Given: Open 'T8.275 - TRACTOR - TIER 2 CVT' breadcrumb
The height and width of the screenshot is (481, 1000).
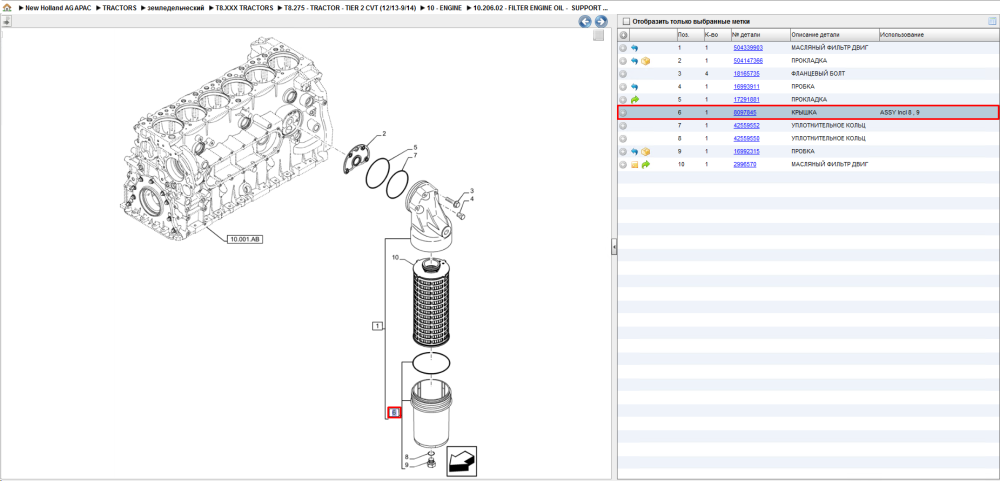Looking at the screenshot, I should click(350, 8).
